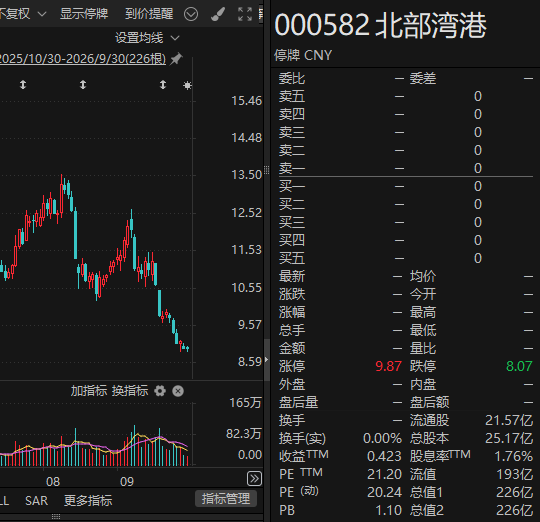
Task: Open volume indicator settings gear
Action: click(x=160, y=391)
